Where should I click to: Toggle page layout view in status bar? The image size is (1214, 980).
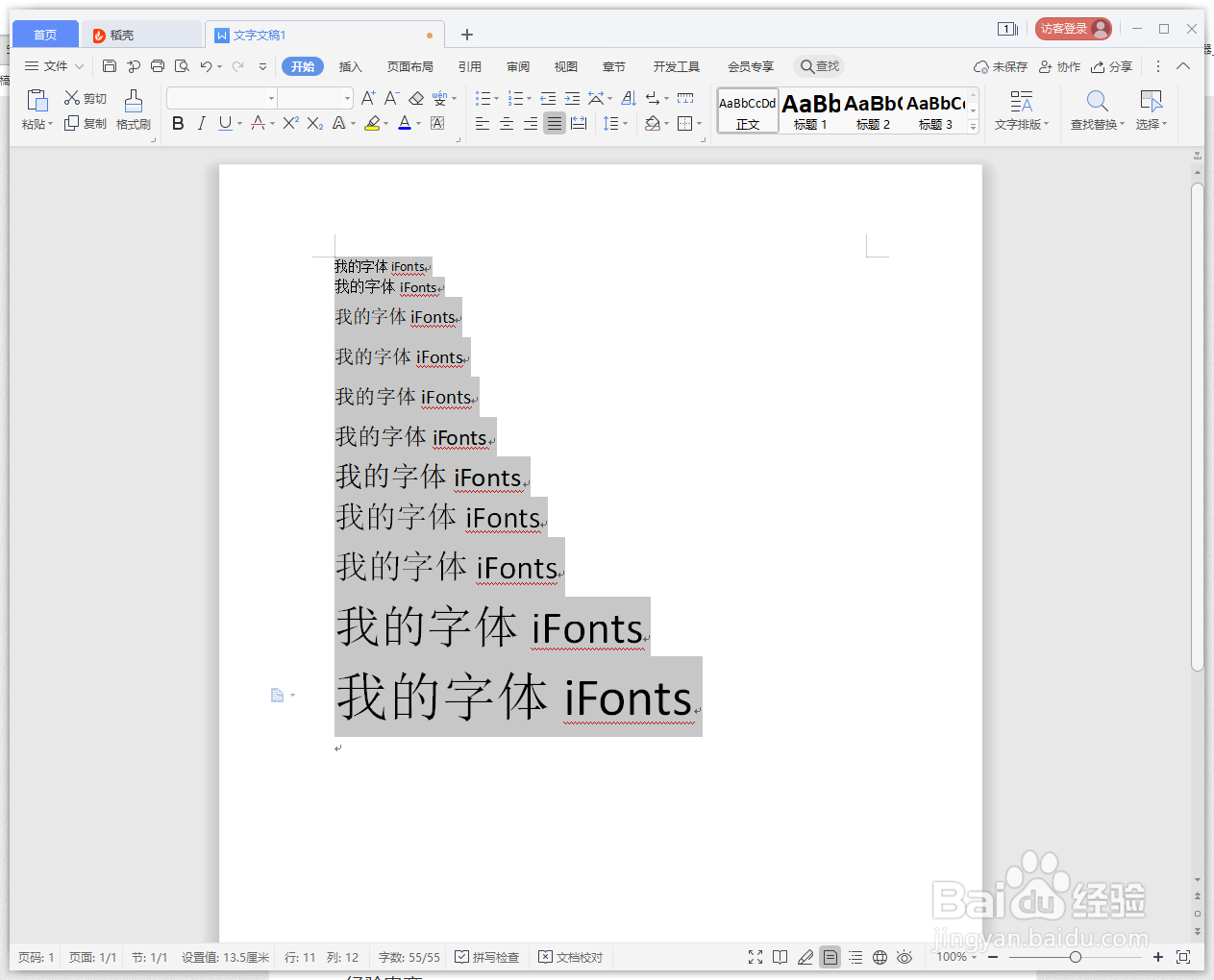tap(830, 957)
